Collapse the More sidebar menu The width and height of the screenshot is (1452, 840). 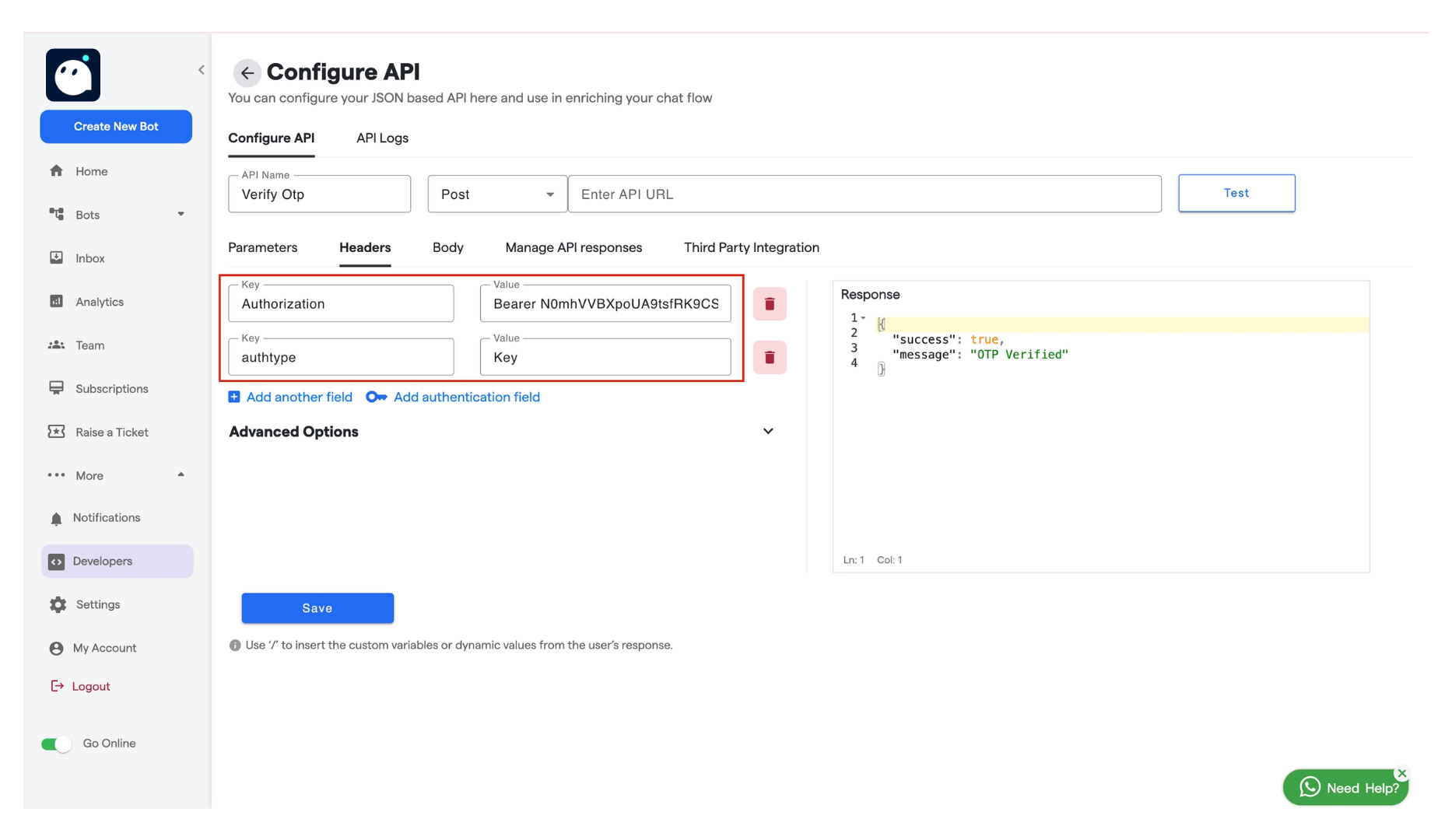tap(181, 475)
